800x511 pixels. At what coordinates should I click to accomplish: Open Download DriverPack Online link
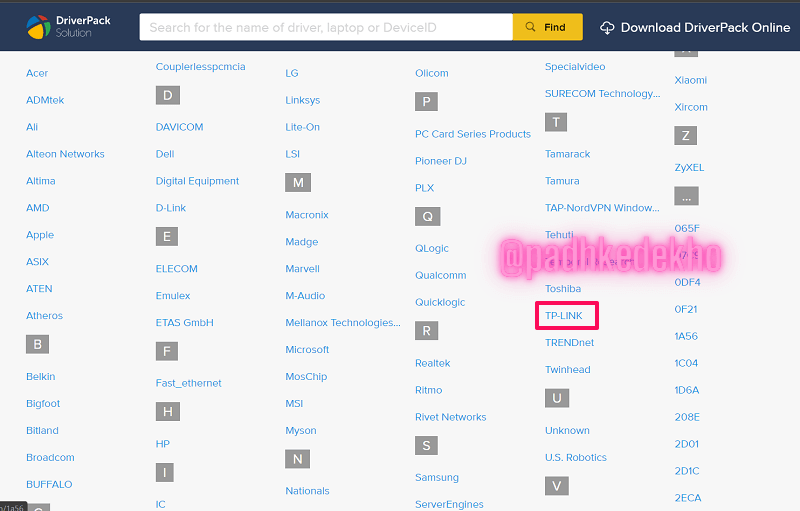[705, 28]
